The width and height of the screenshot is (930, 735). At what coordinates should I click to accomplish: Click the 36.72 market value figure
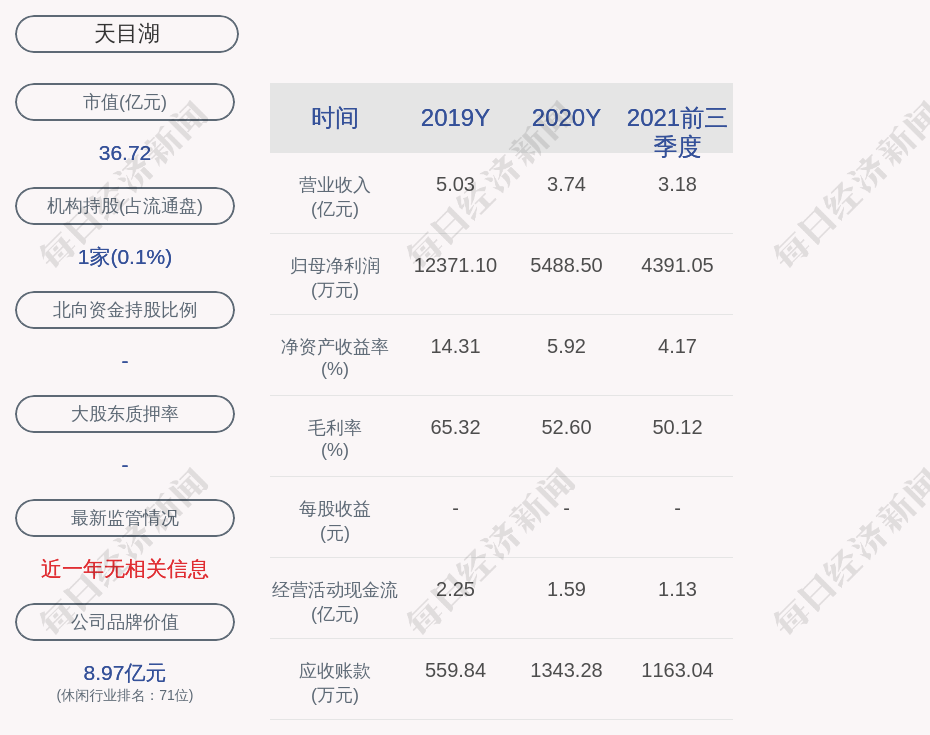[x=125, y=153]
